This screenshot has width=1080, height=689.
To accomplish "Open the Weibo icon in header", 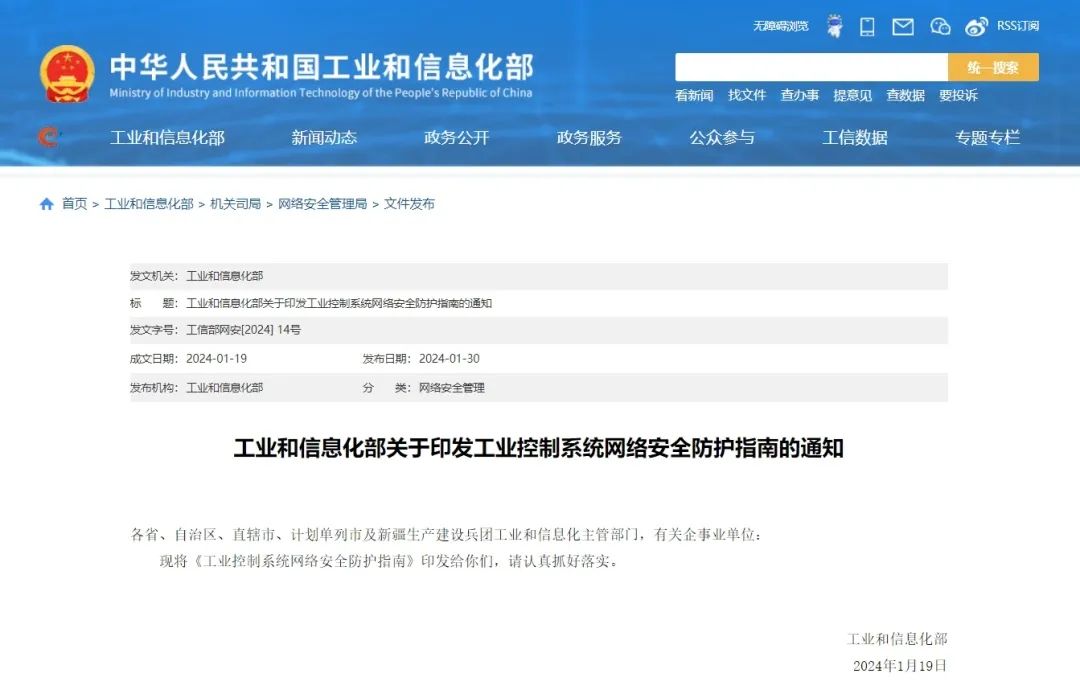I will 976,27.
